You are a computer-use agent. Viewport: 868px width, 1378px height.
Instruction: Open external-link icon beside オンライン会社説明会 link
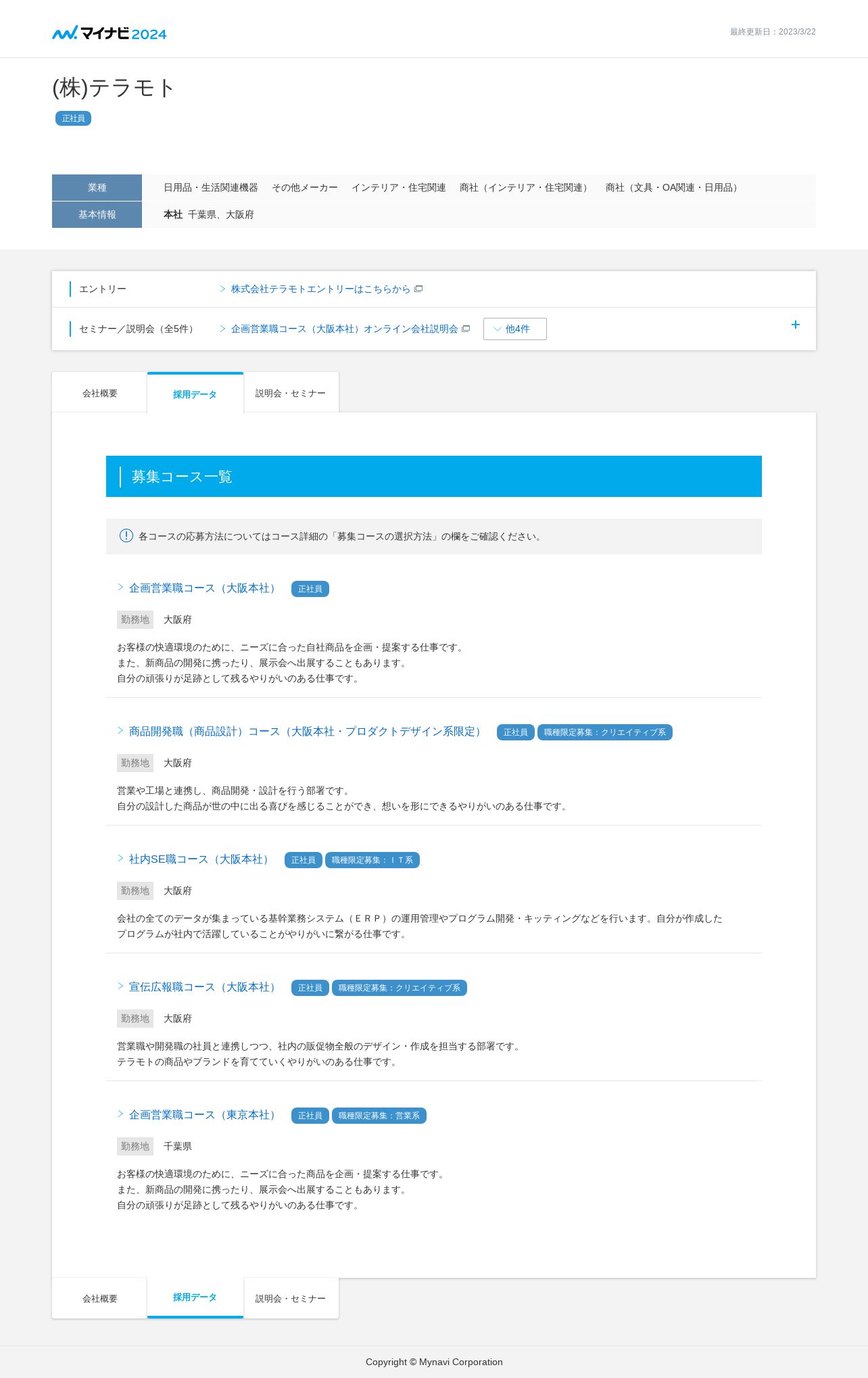tap(466, 329)
